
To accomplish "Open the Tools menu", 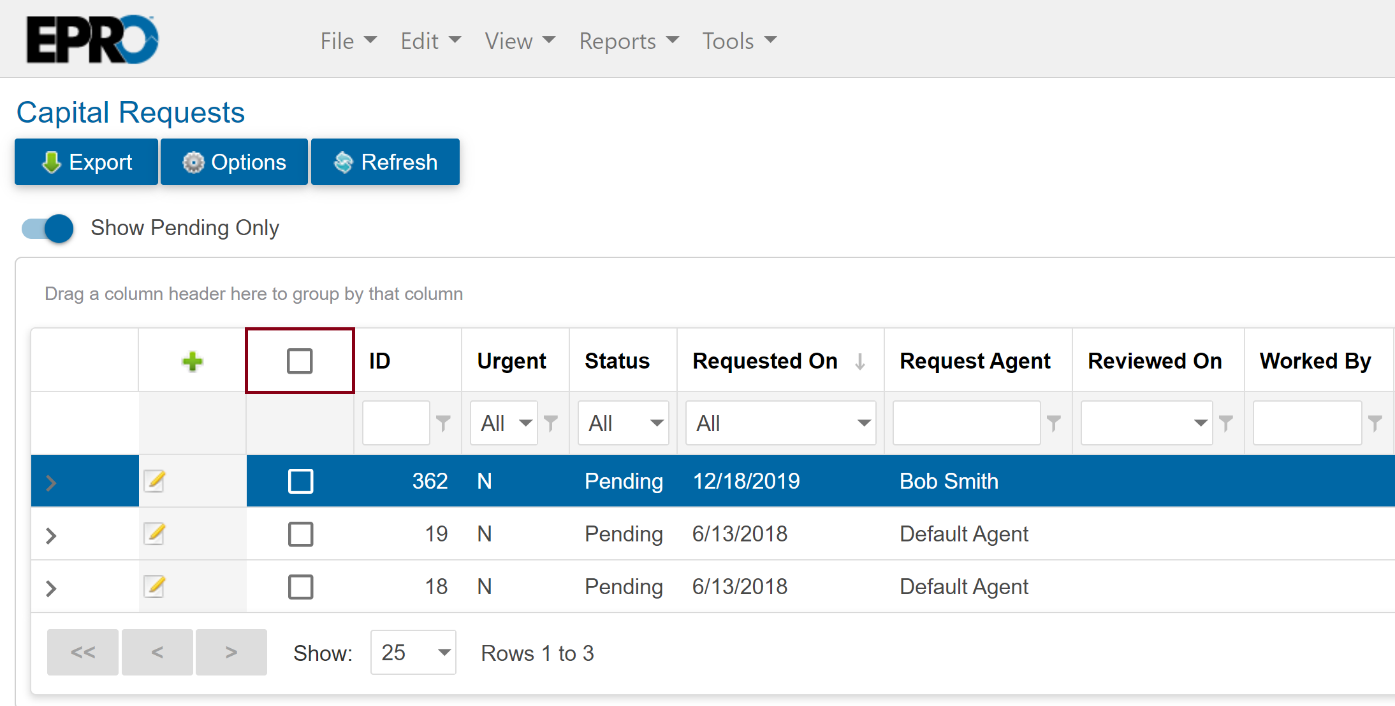I will pos(739,41).
